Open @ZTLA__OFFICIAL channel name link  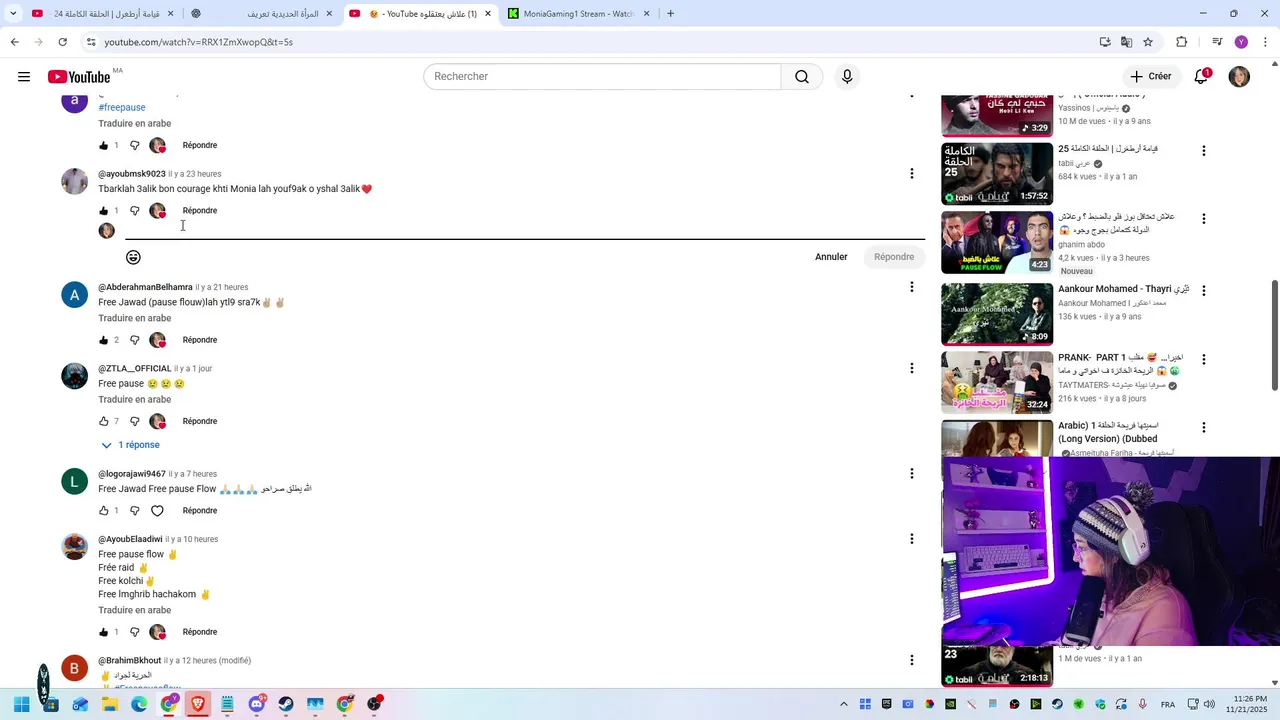pos(135,369)
